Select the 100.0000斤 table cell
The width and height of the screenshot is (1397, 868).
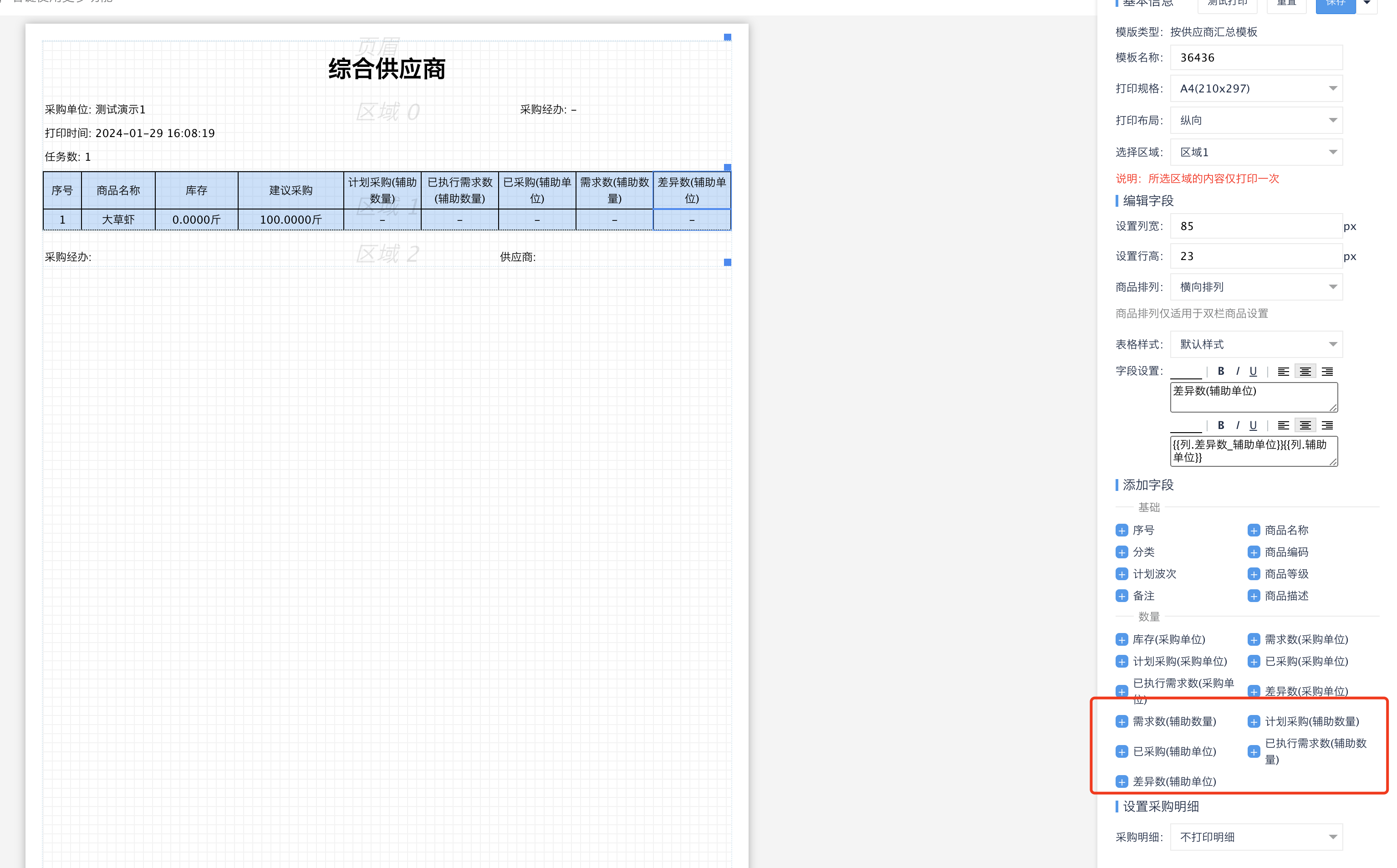pyautogui.click(x=291, y=220)
